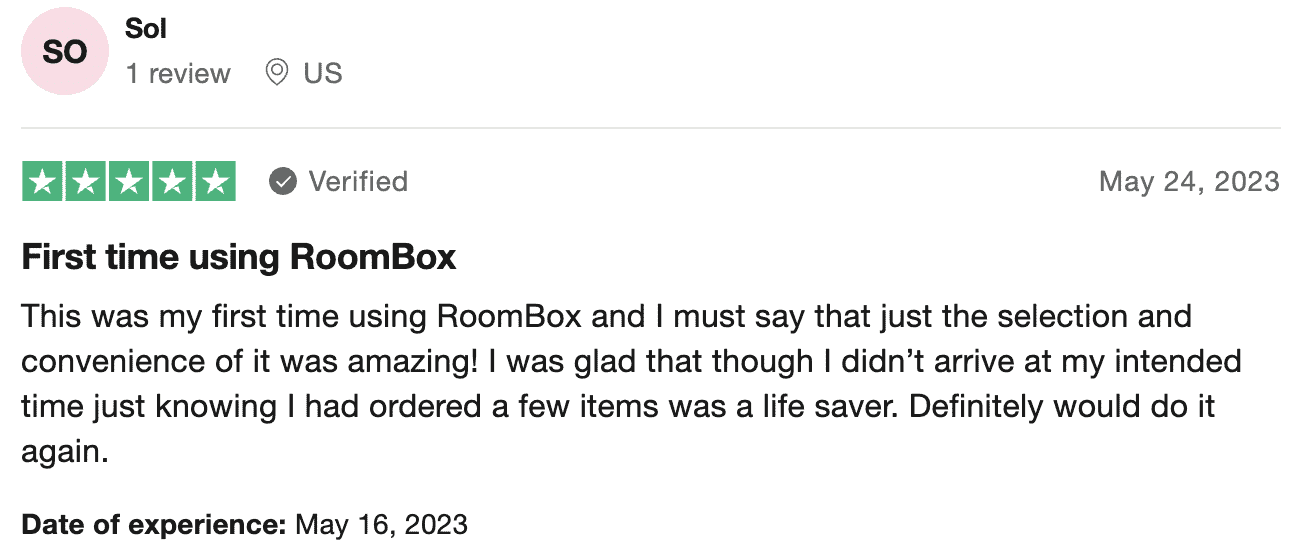Click the fourth green rating star
The width and height of the screenshot is (1292, 546).
(x=171, y=181)
